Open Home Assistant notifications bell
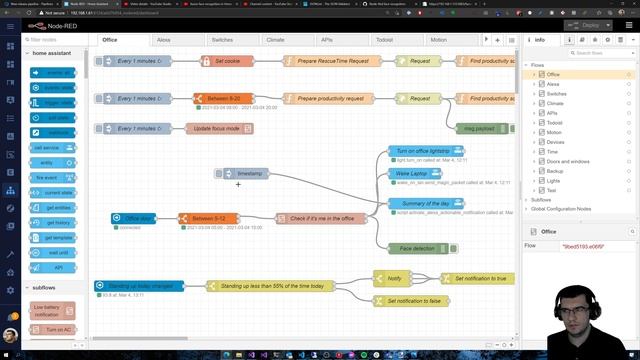This screenshot has width=640, height=360. pos(12,317)
